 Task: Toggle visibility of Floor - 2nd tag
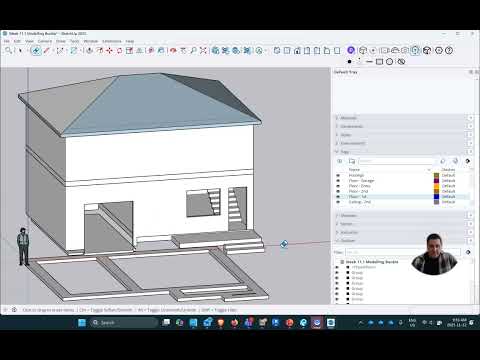pyautogui.click(x=338, y=191)
